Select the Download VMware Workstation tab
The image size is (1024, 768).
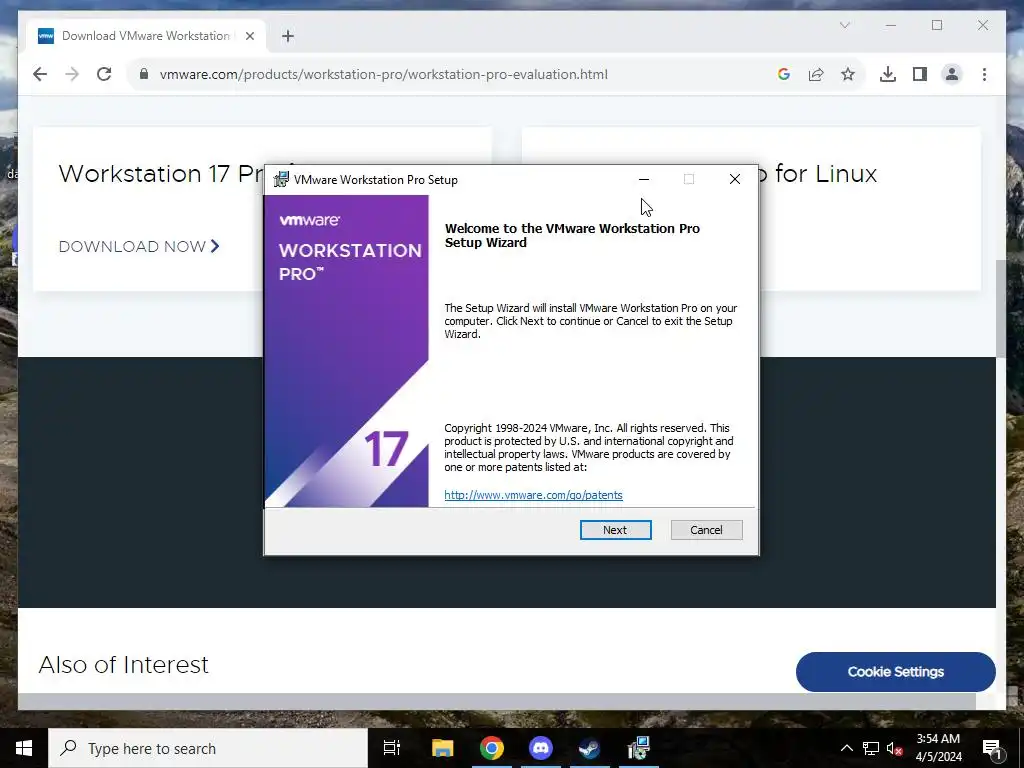coord(145,36)
